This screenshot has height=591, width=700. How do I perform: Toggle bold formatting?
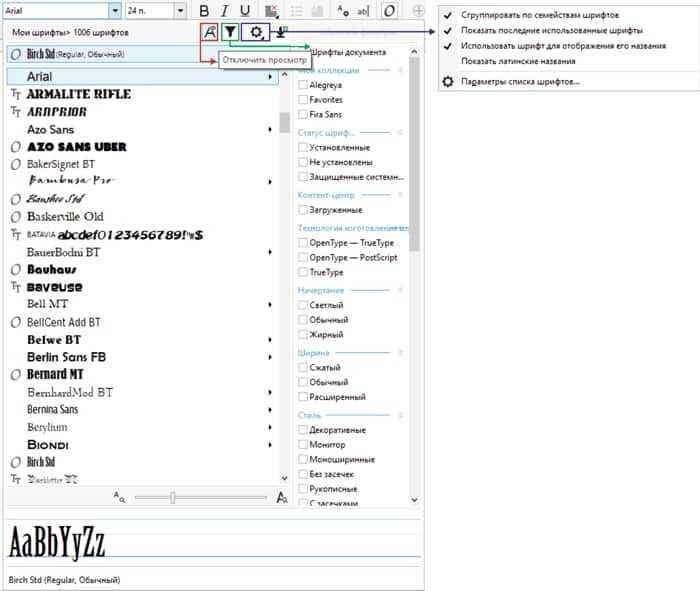click(x=204, y=10)
